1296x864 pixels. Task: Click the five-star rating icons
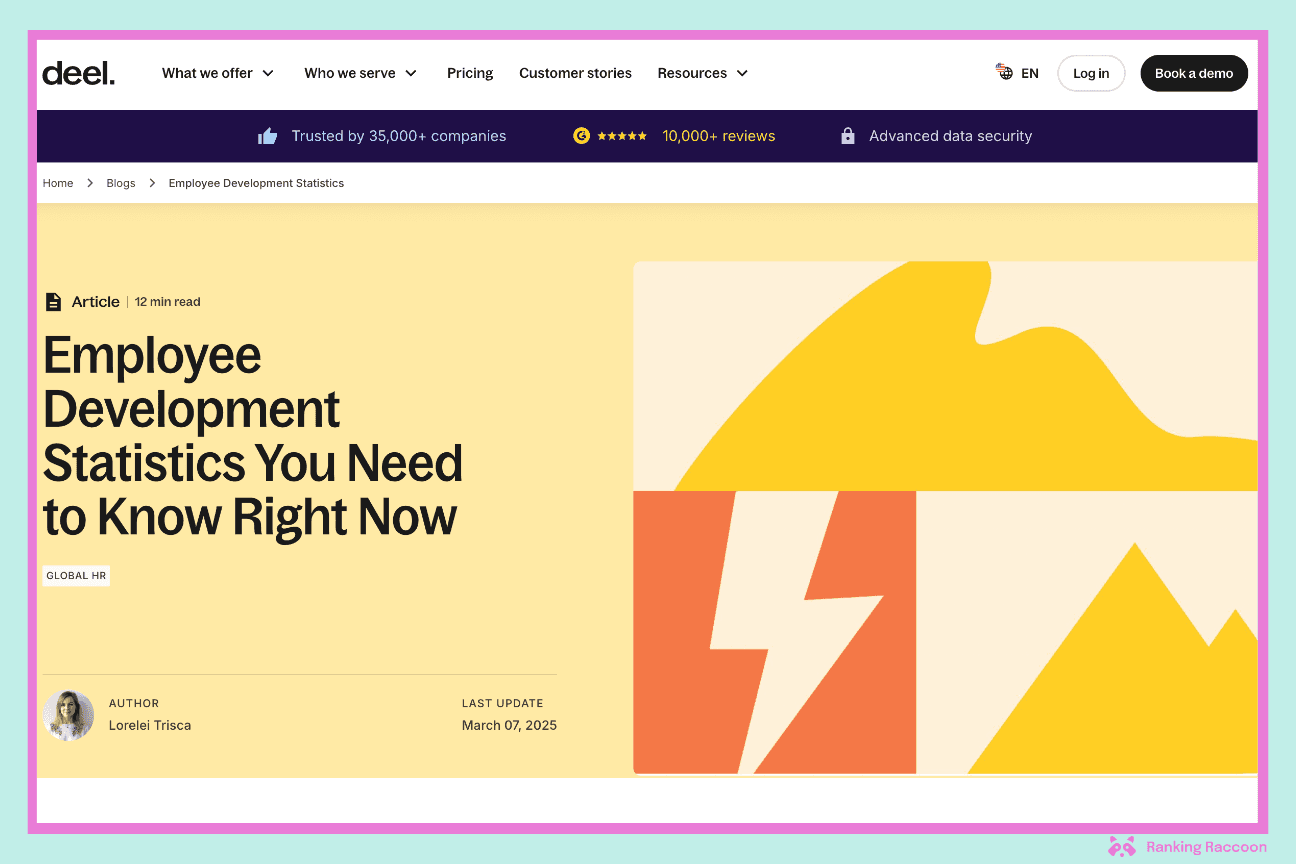point(622,136)
